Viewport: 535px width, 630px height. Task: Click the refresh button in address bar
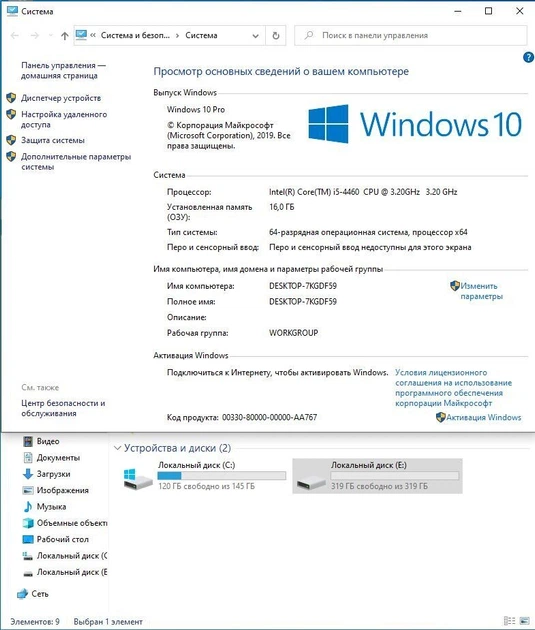tap(276, 35)
